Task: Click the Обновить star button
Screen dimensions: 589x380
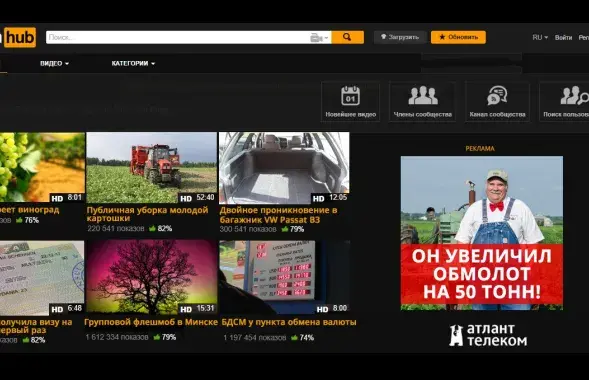Action: [458, 37]
